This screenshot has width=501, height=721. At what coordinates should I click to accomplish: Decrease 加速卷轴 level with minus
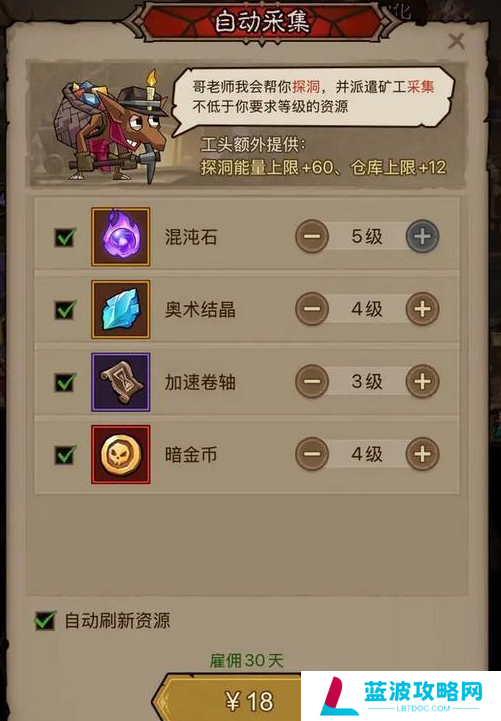(312, 382)
